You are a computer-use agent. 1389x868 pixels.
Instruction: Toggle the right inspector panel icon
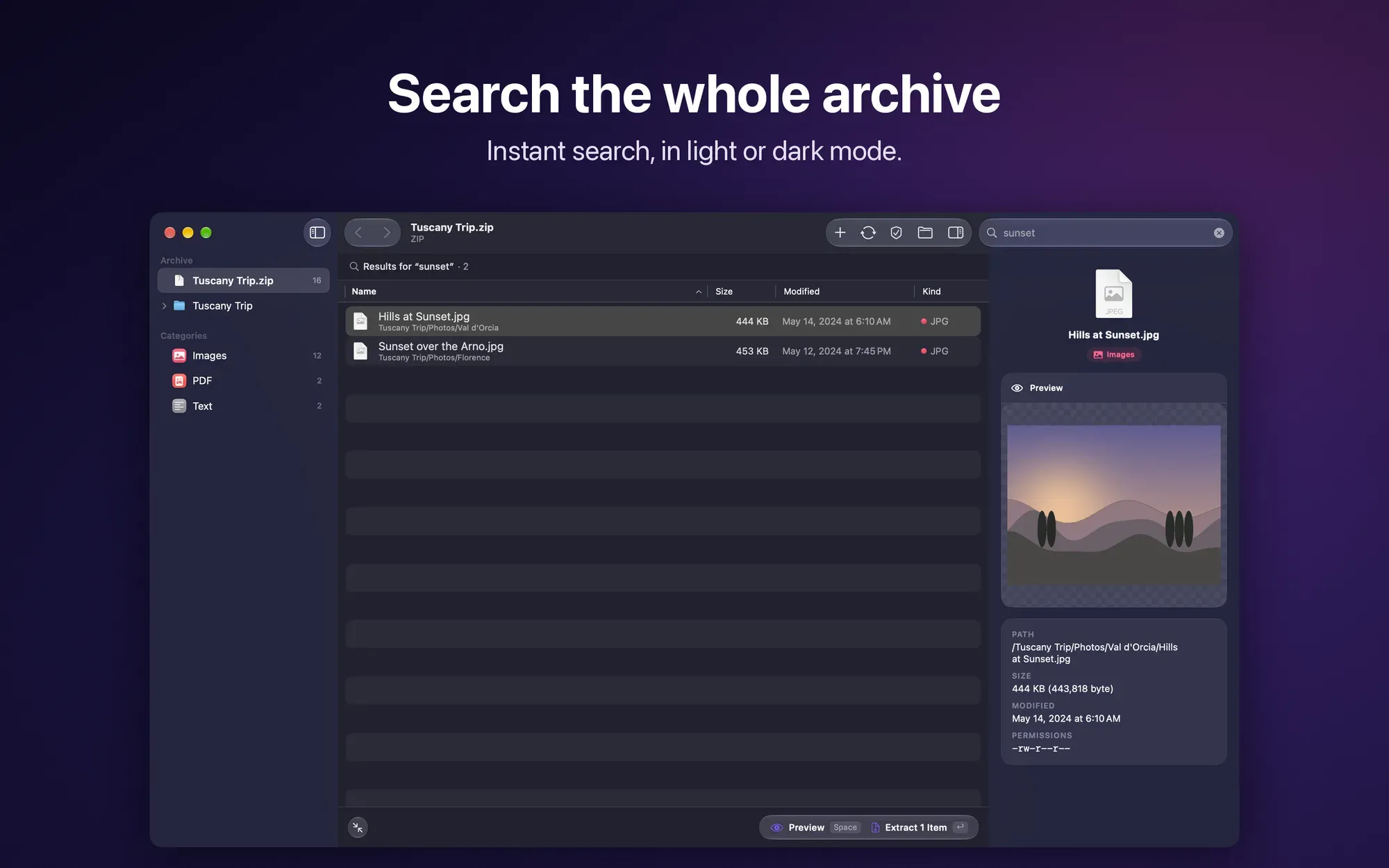pos(956,233)
